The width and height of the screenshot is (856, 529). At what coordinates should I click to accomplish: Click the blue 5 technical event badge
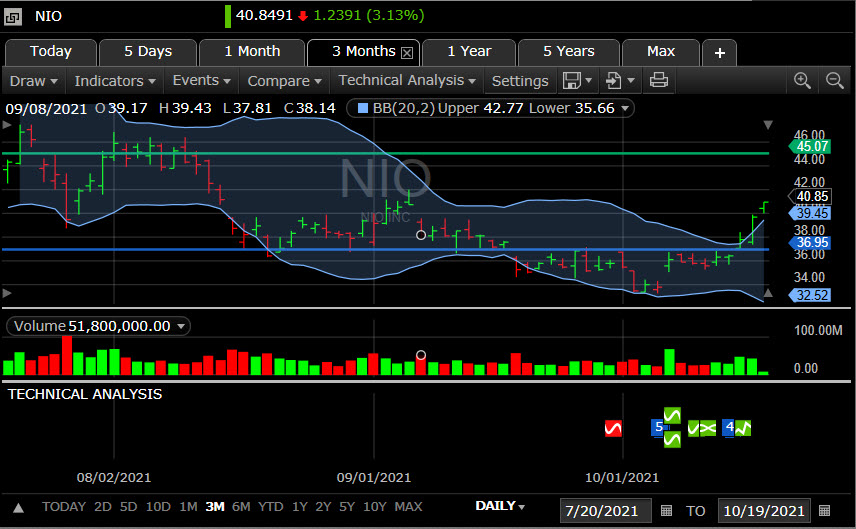click(x=658, y=427)
